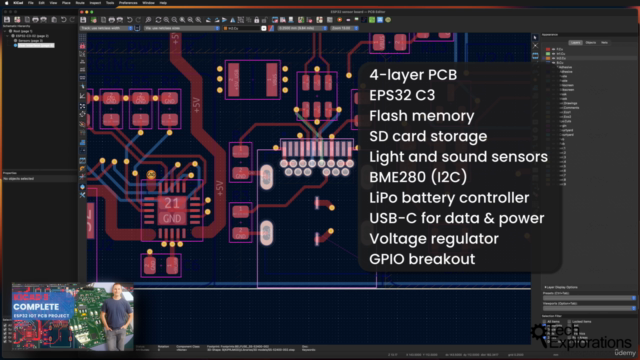The width and height of the screenshot is (640, 360).
Task: Open the Apple menu
Action: click(x=6, y=3)
